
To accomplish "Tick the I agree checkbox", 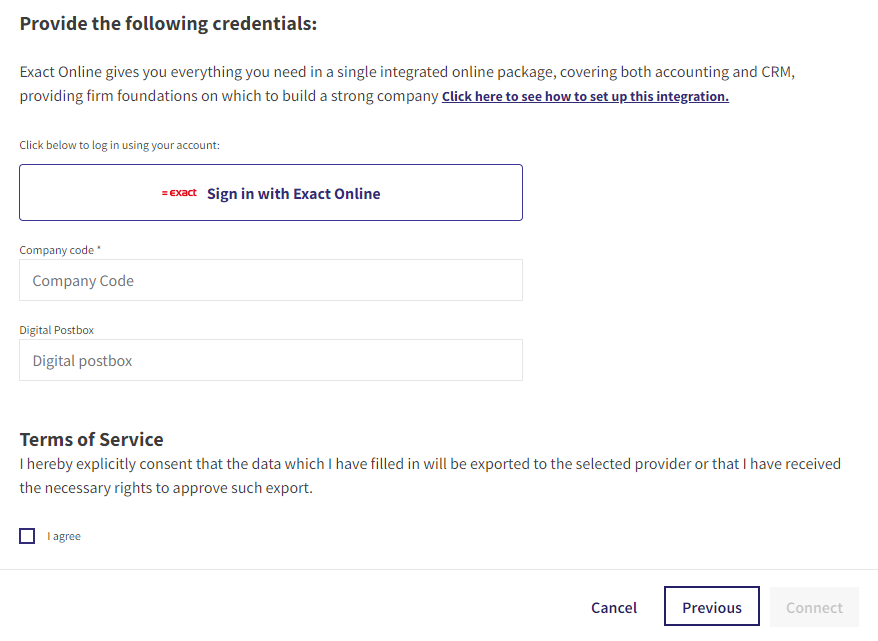I will point(27,536).
